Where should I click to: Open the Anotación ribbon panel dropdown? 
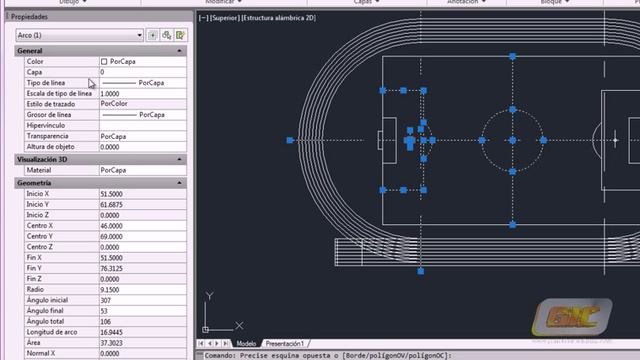[466, 2]
